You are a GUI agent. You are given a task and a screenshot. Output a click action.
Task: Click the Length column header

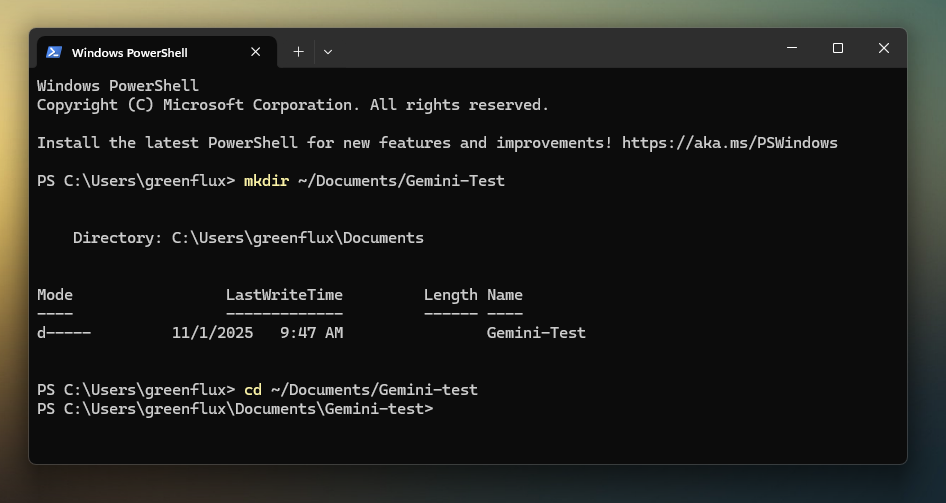pyautogui.click(x=450, y=295)
